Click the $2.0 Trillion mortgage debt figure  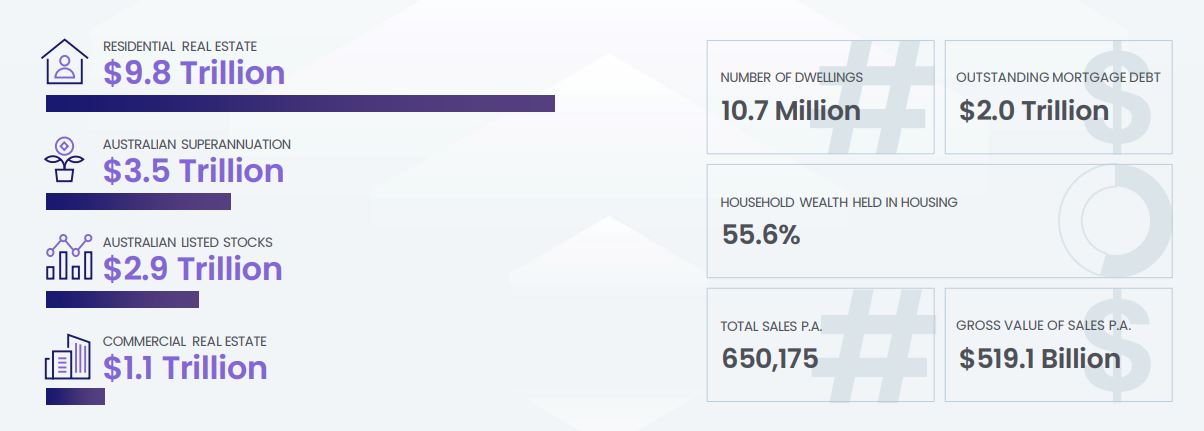[1034, 110]
